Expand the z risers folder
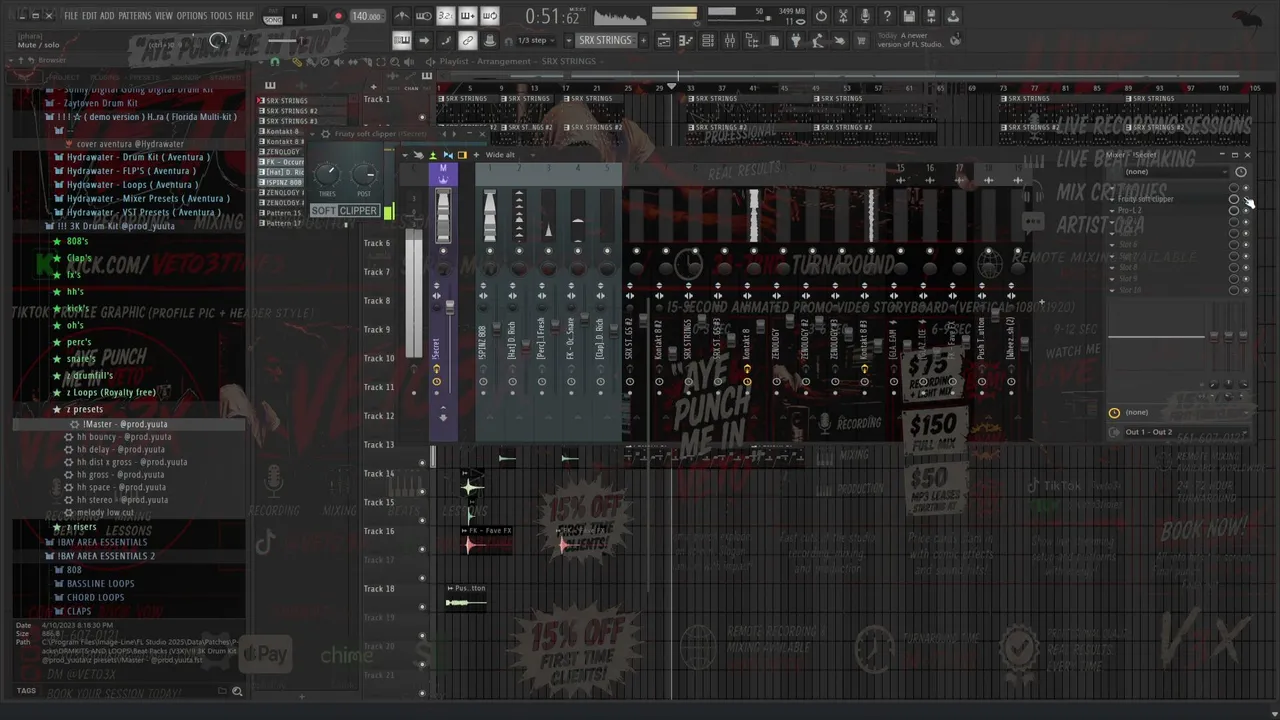The width and height of the screenshot is (1280, 720). pyautogui.click(x=81, y=527)
